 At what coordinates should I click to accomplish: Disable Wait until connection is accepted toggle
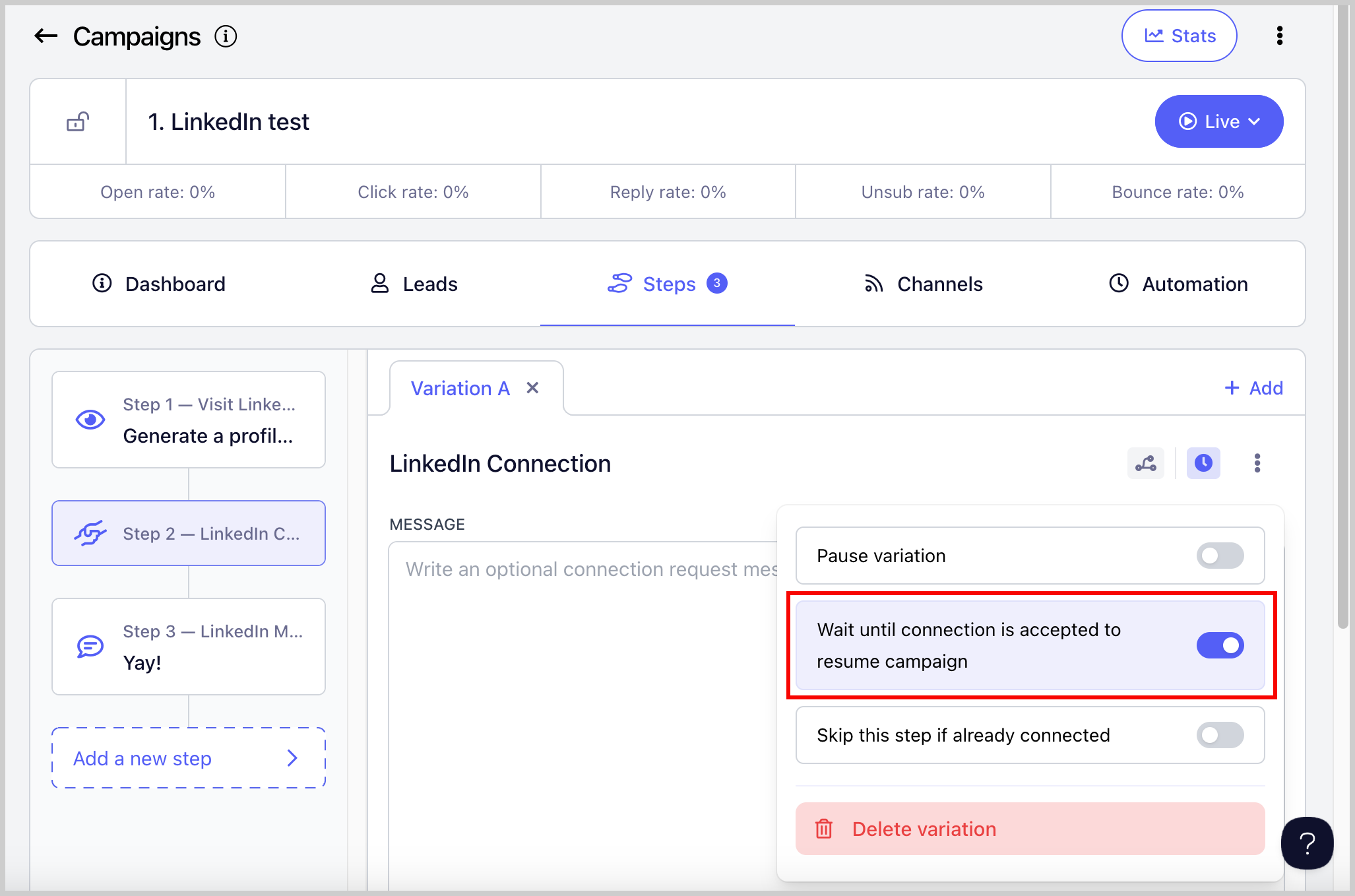1220,645
